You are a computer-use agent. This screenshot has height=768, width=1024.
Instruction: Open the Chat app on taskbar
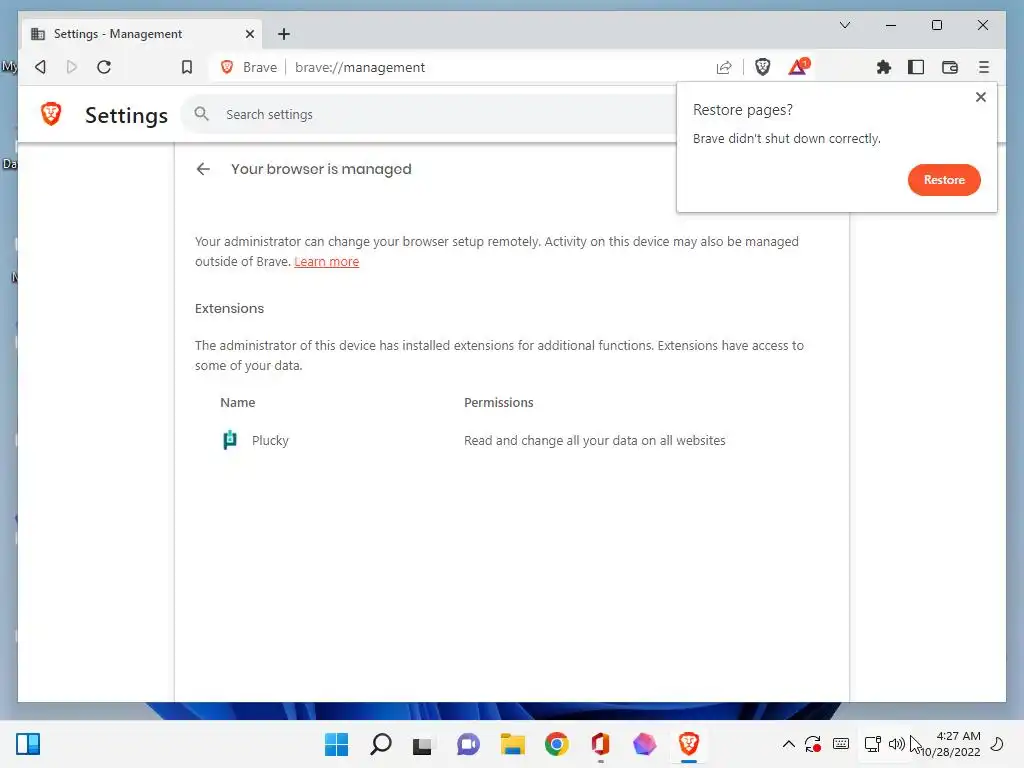[468, 744]
